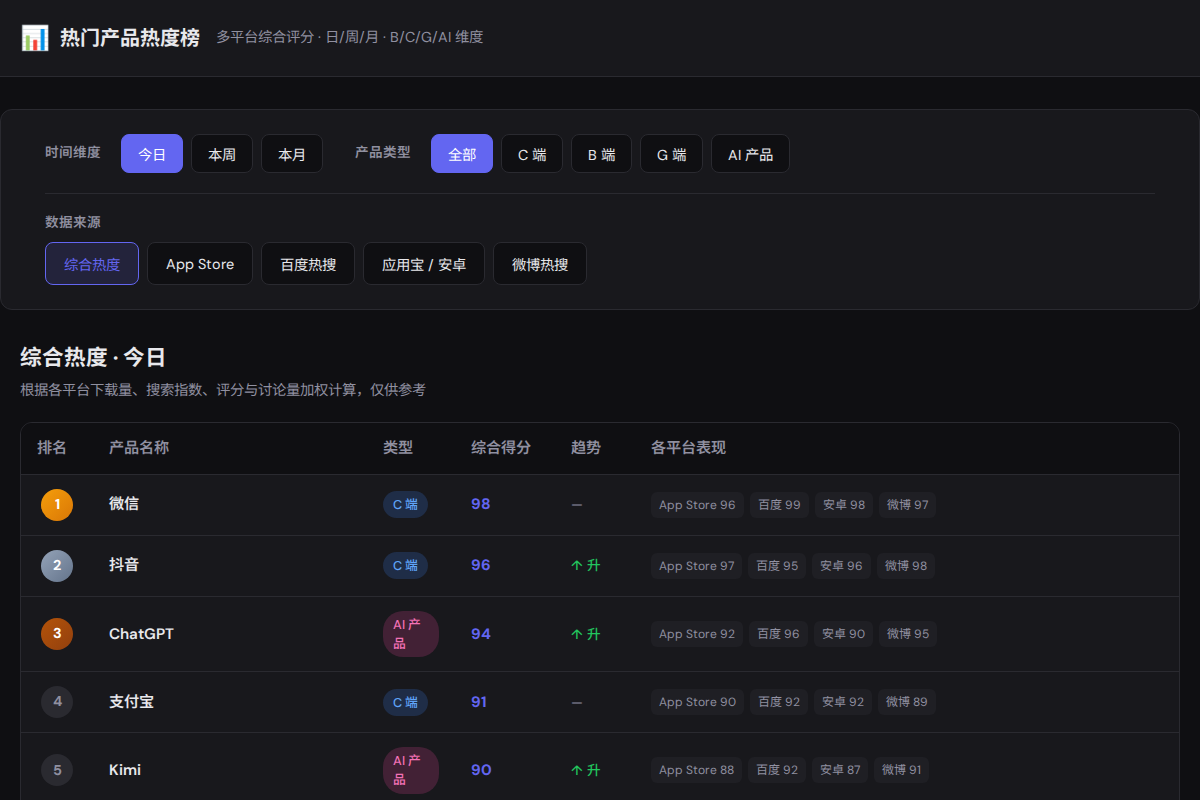Viewport: 1200px width, 800px height.
Task: Click the rank 5 circle for Kimi
Action: pyautogui.click(x=57, y=769)
